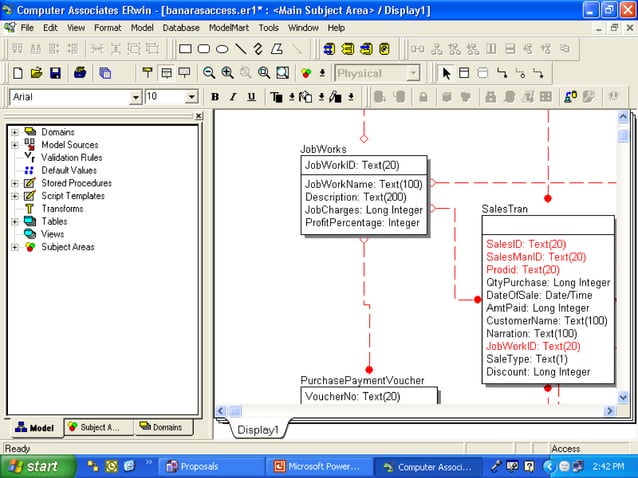This screenshot has width=638, height=478.
Task: Open the Physical model type dropdown
Action: (413, 74)
